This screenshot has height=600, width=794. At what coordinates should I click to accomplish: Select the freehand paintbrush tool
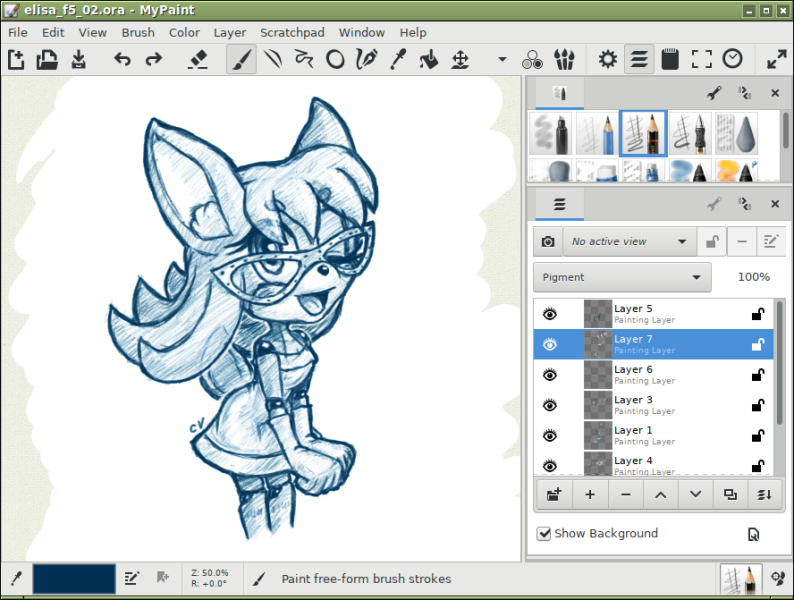pyautogui.click(x=242, y=59)
